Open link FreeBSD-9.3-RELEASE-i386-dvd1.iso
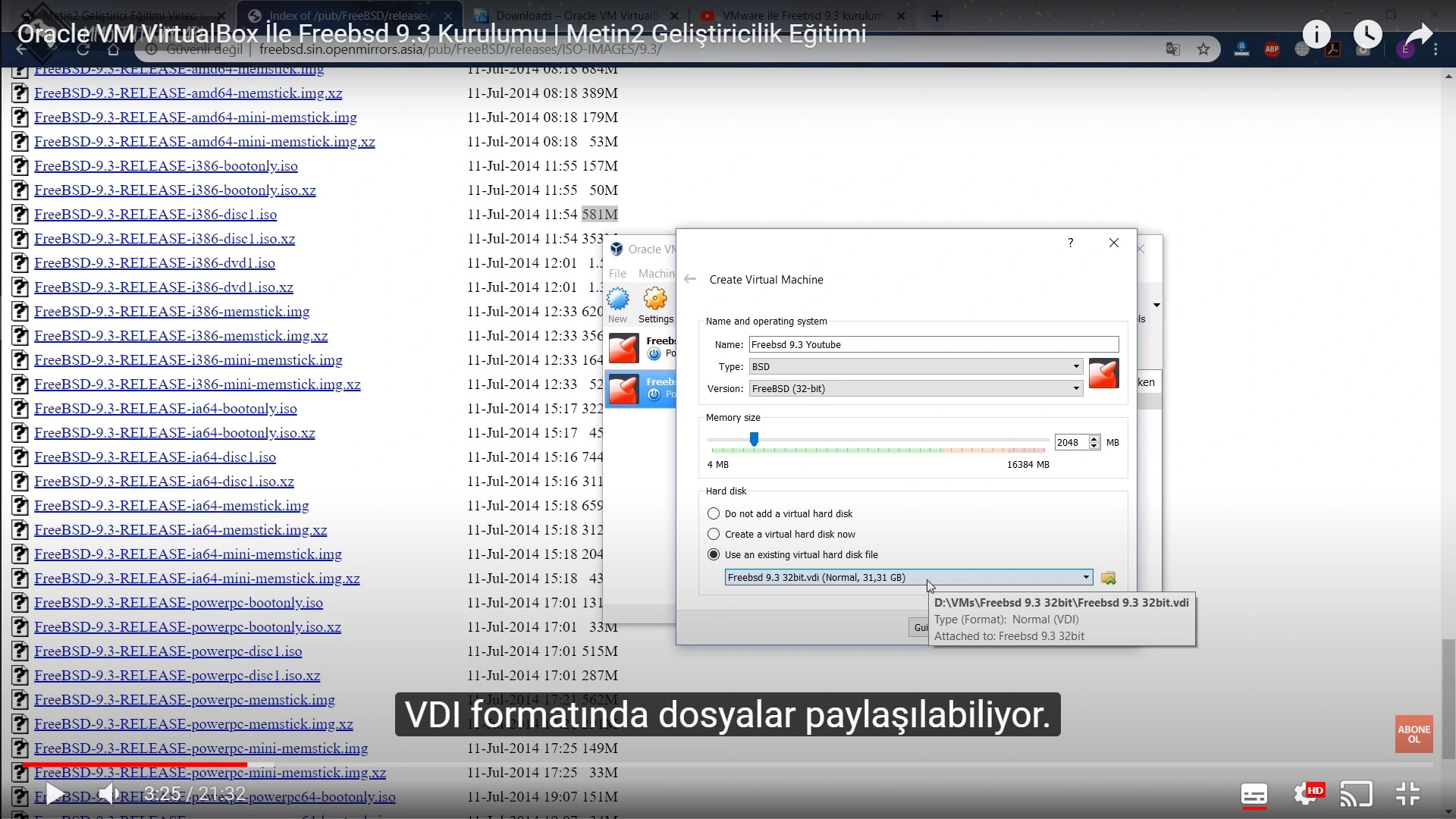 coord(155,263)
